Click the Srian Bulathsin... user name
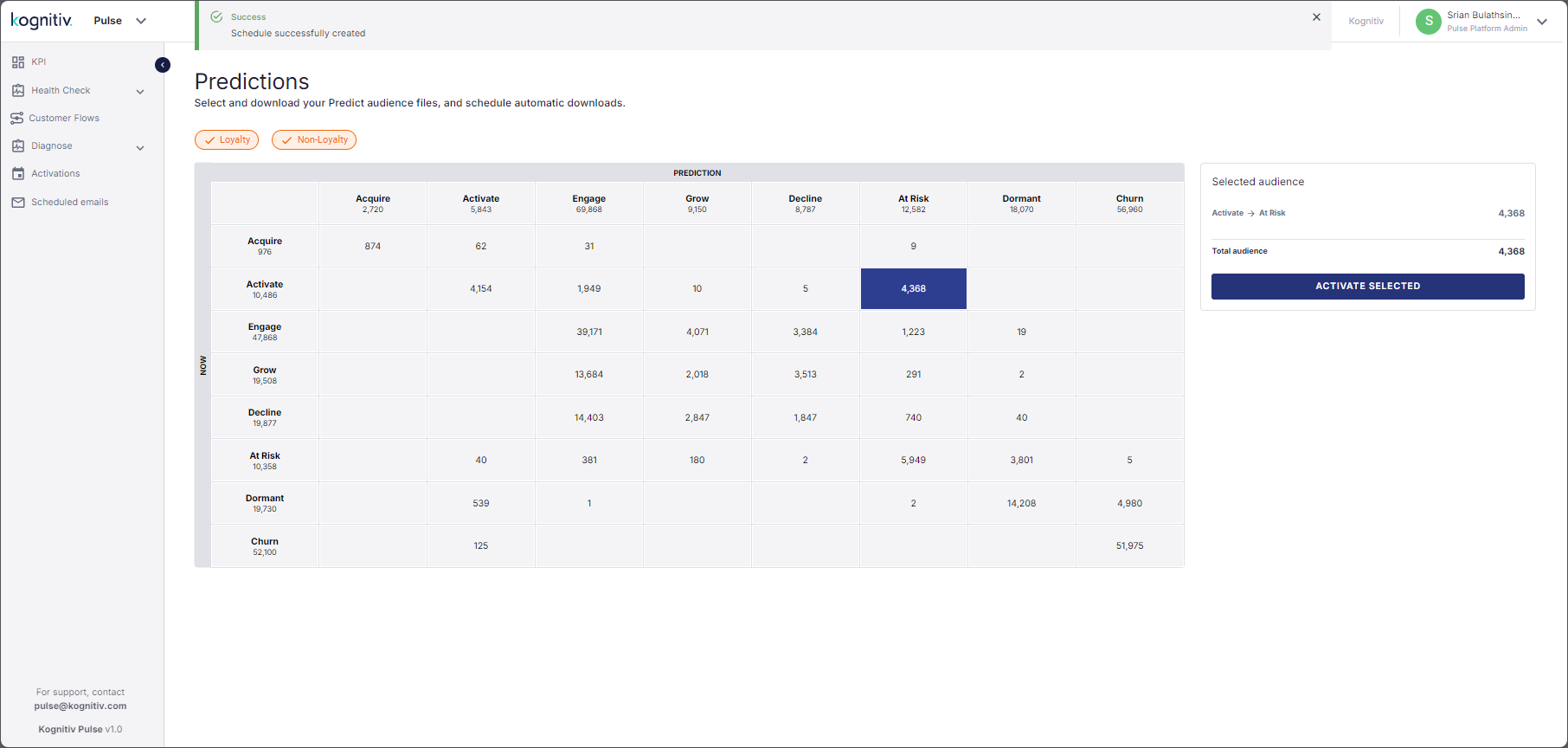This screenshot has height=748, width=1568. pos(1483,15)
